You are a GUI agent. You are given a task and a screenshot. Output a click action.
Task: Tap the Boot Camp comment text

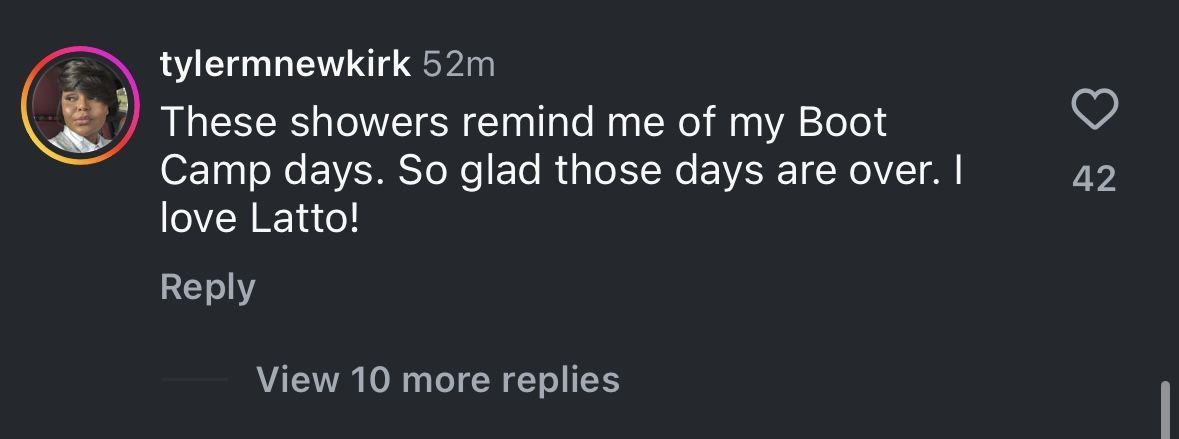coord(560,170)
